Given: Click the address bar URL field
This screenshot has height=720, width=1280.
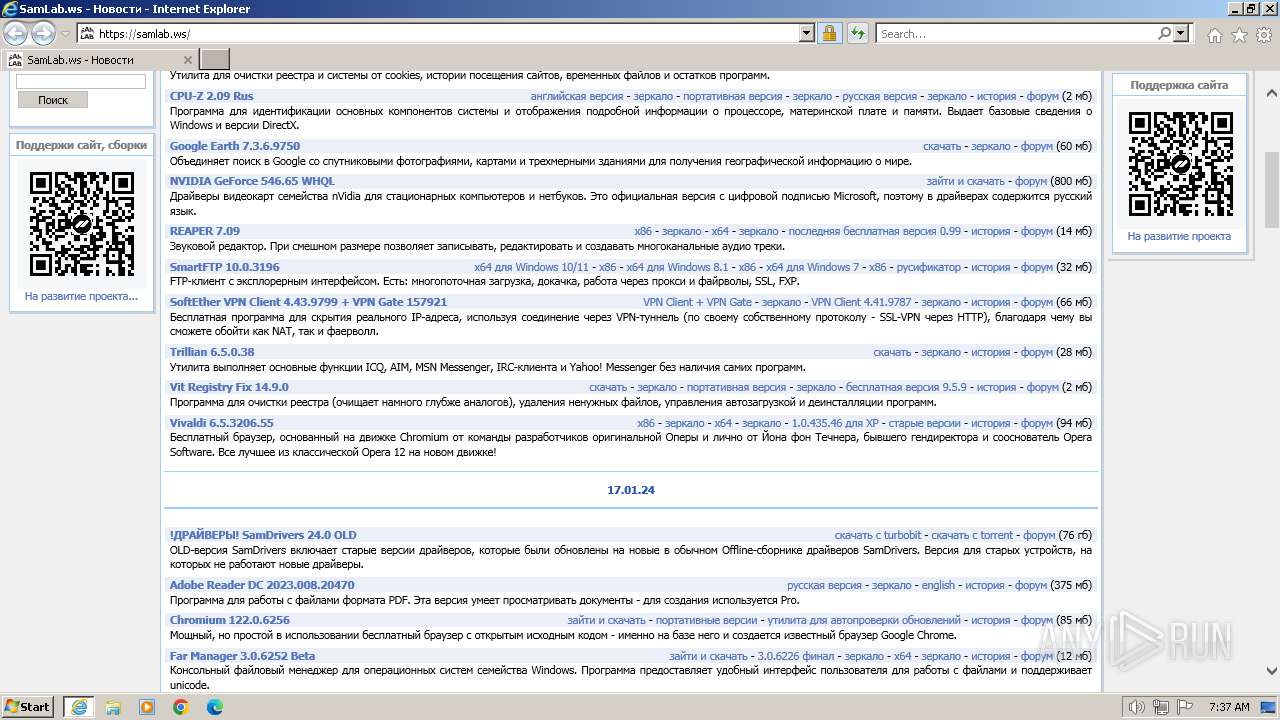Looking at the screenshot, I should click(x=448, y=33).
